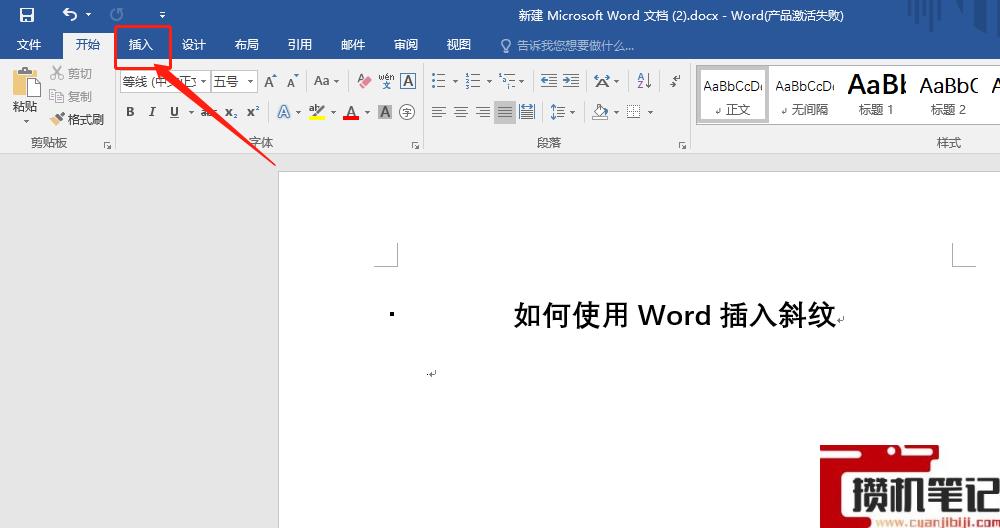Align text to the right
1000x528 pixels.
click(483, 112)
